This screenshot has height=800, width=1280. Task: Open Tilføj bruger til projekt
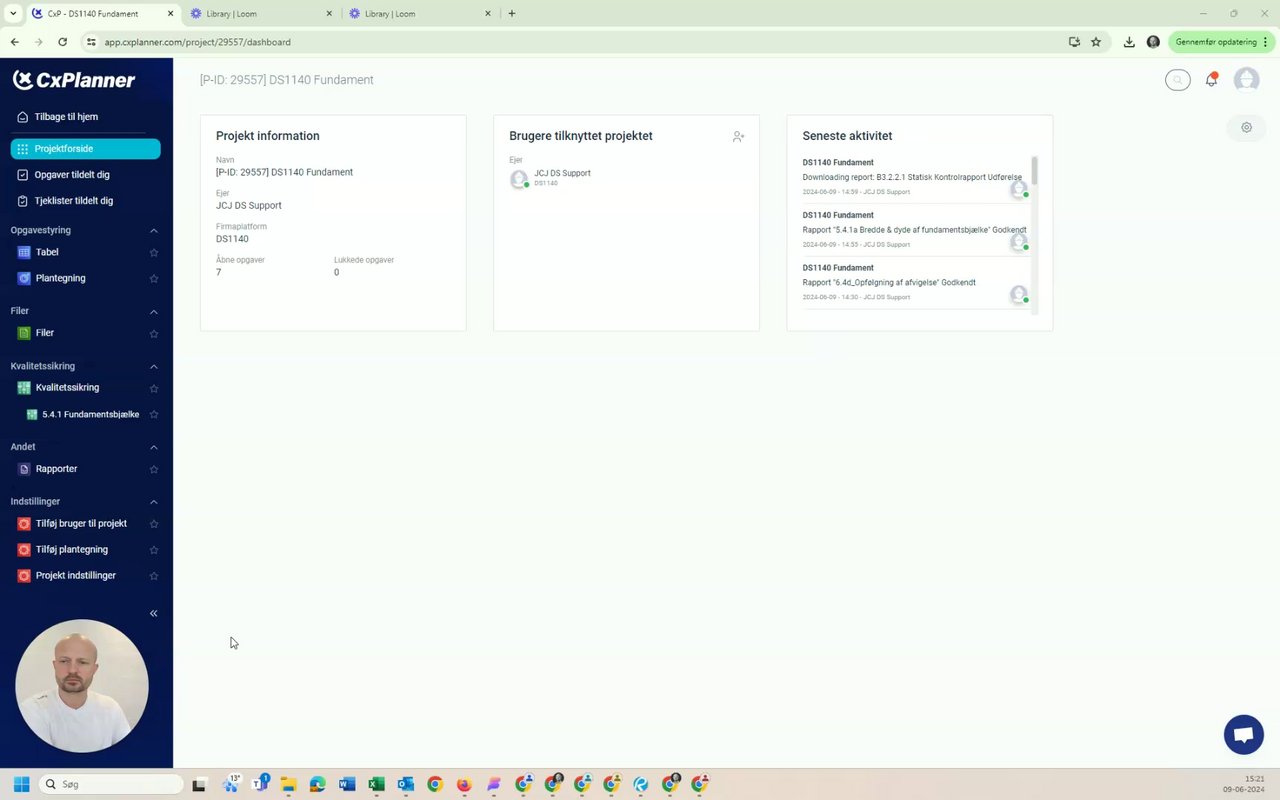81,523
